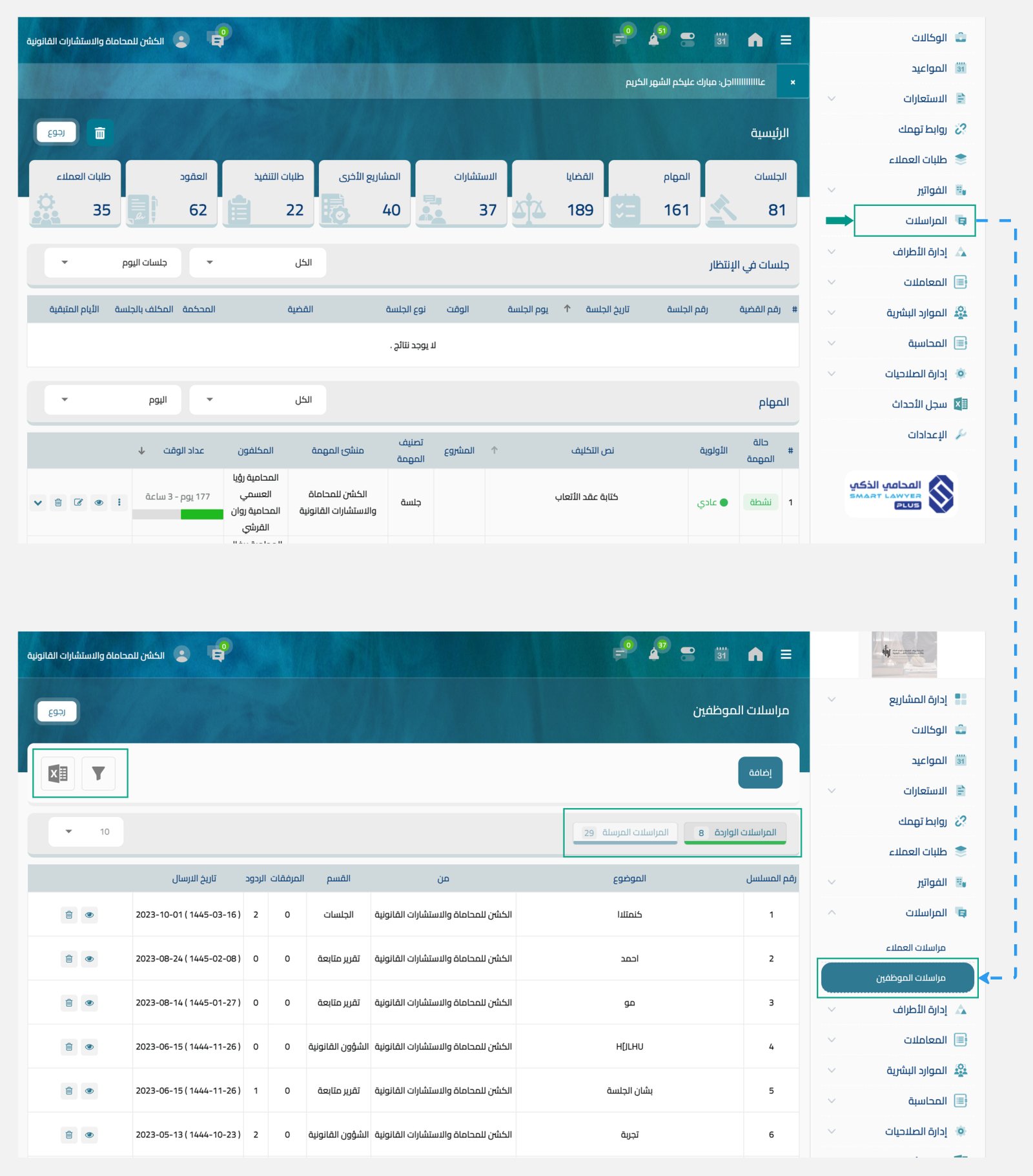The height and width of the screenshot is (1176, 1033).
Task: Click رجوع button on dashboard page
Action: click(56, 132)
